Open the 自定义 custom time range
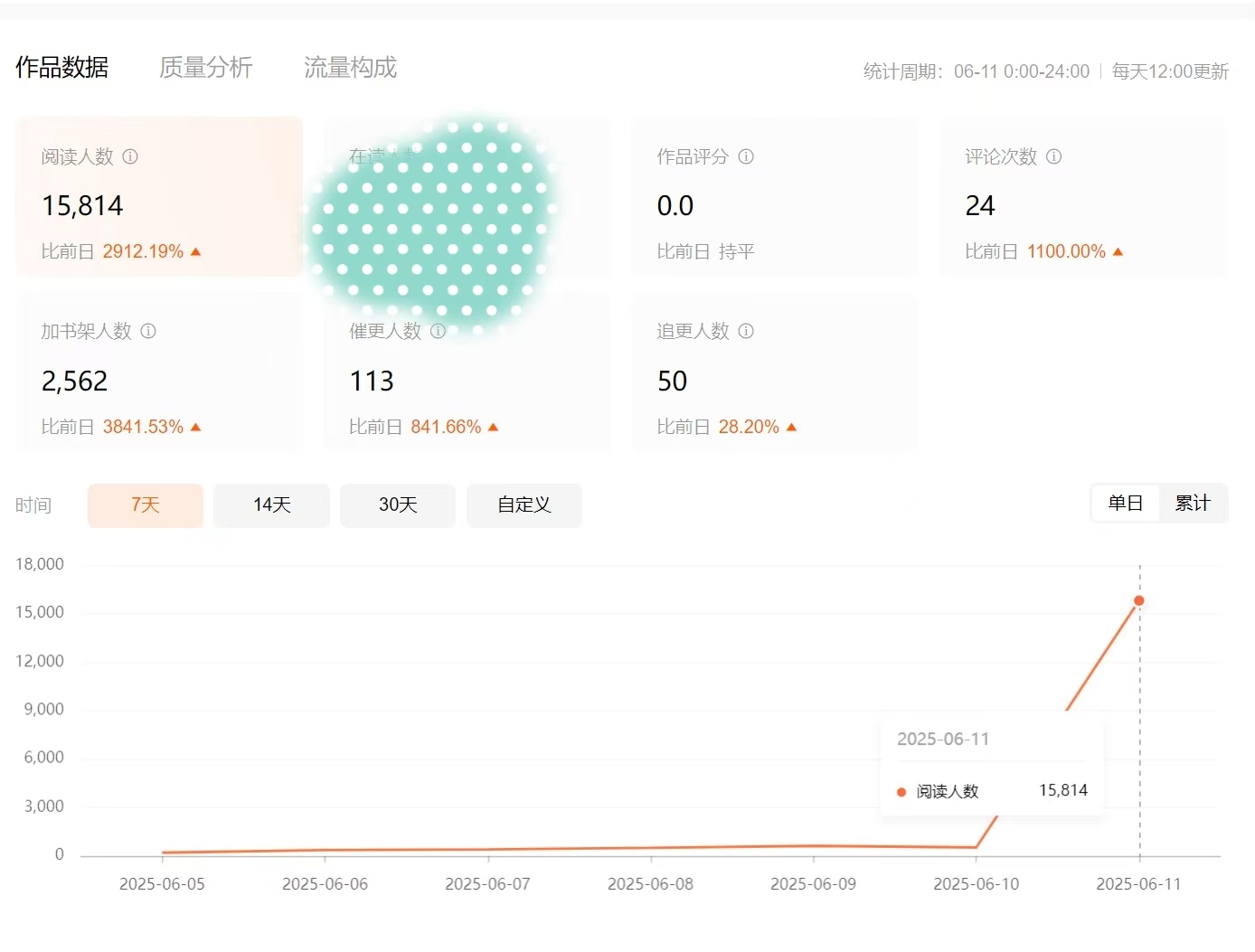 tap(524, 504)
